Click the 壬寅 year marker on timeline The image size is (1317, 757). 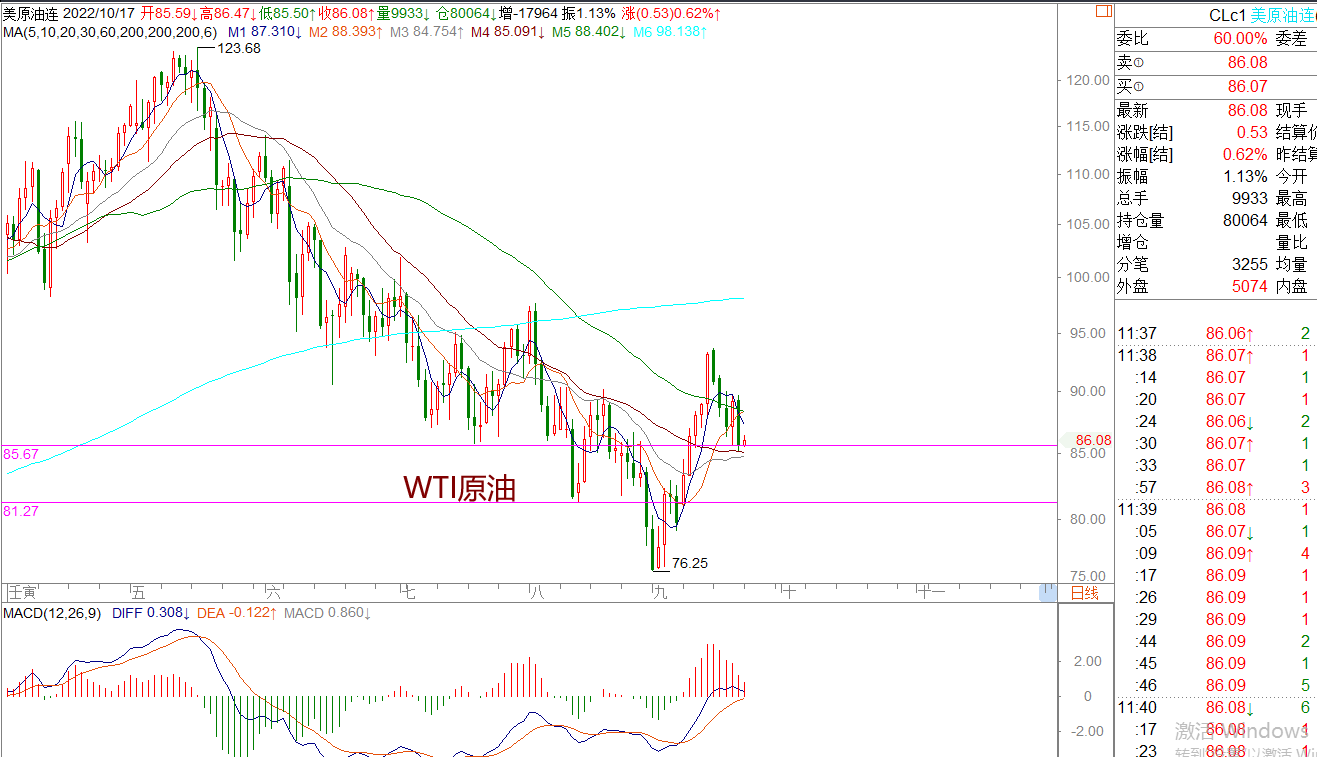click(x=22, y=593)
